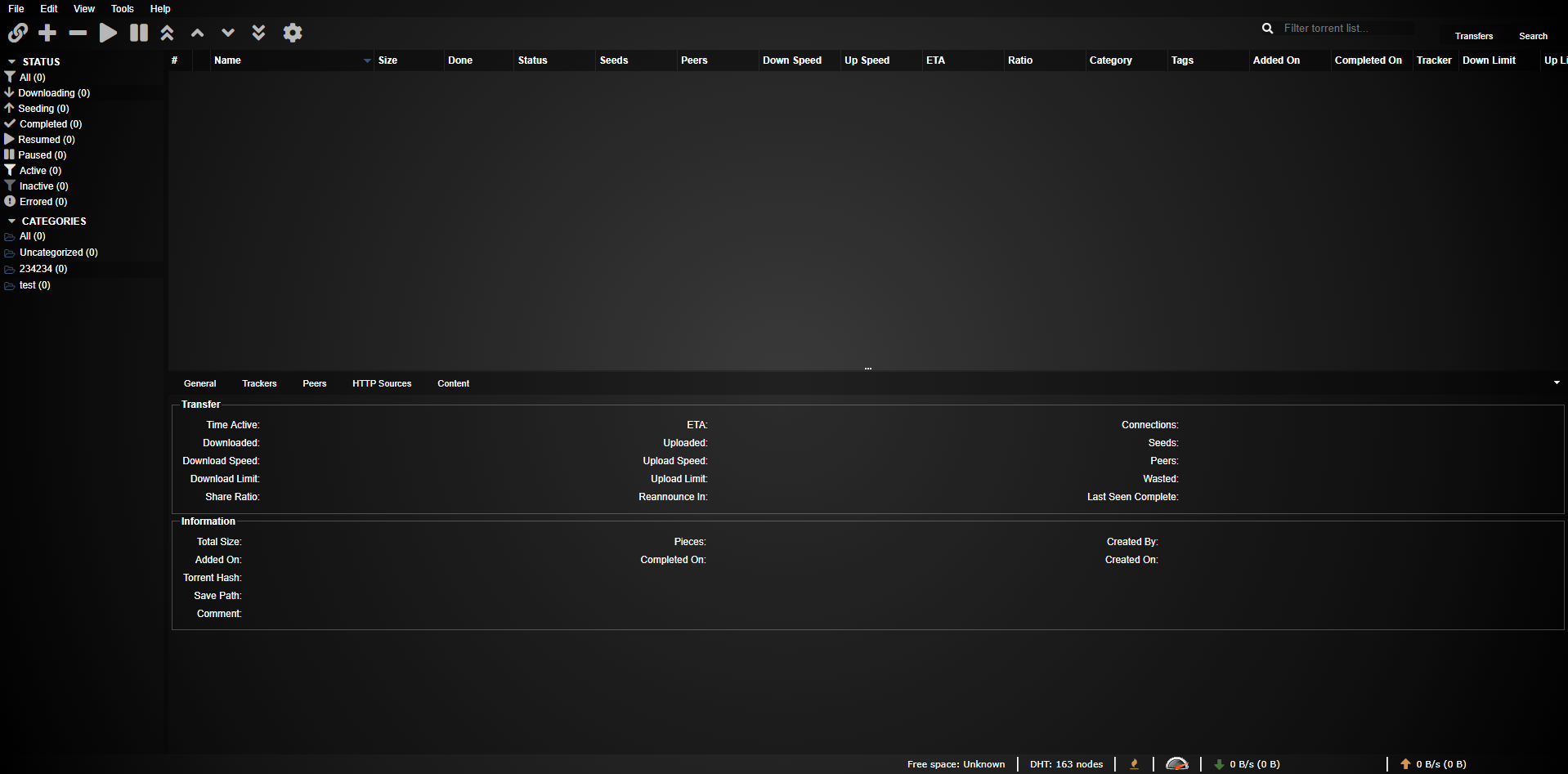Viewport: 1568px width, 774px height.
Task: Open the Tools menu
Action: click(x=122, y=9)
